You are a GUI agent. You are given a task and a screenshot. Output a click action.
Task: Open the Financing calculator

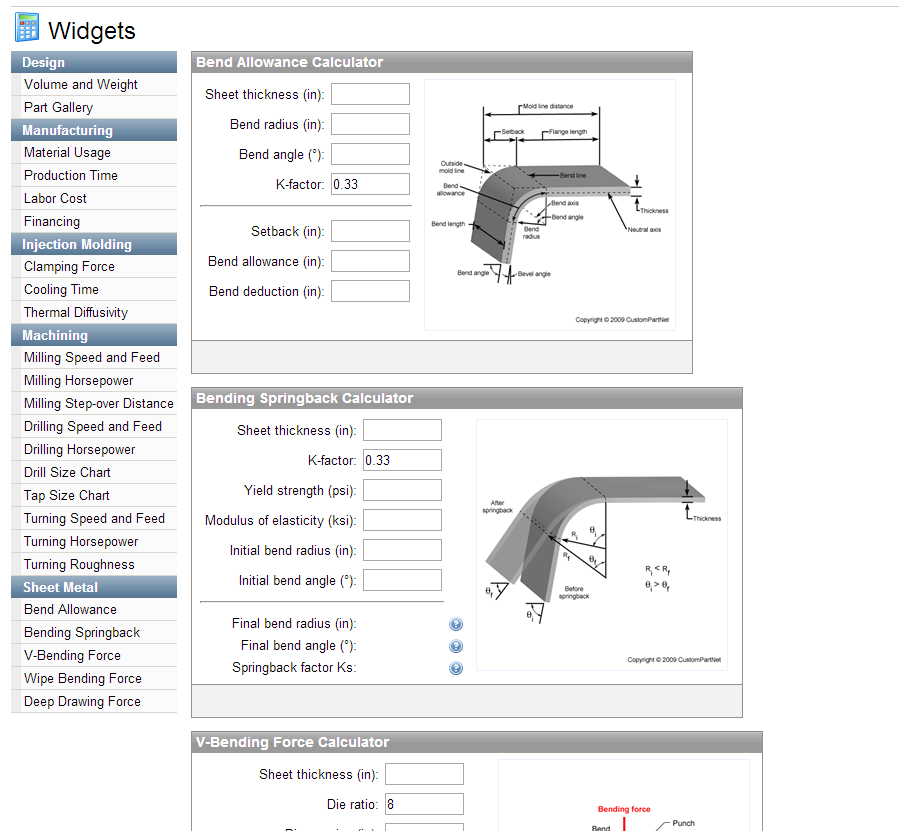point(52,221)
